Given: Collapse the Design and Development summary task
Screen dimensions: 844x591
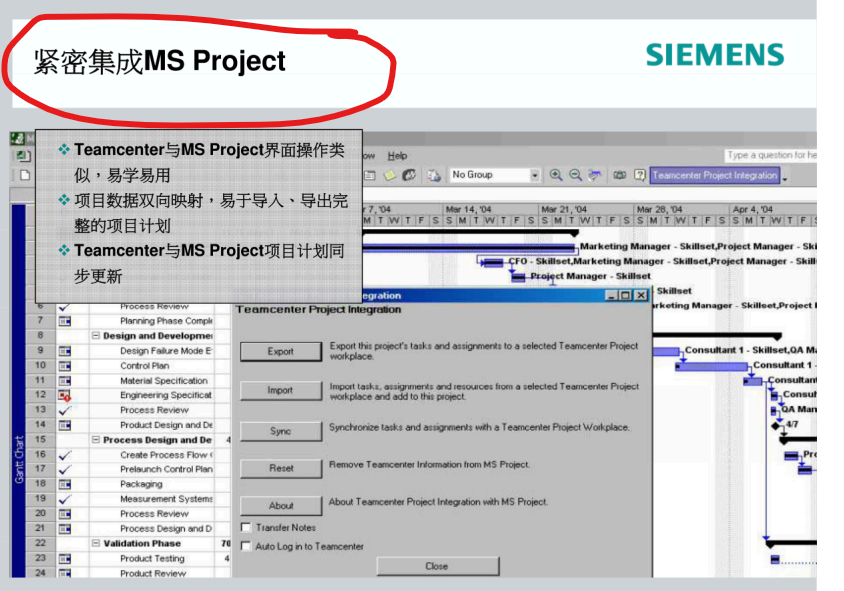Looking at the screenshot, I should pos(96,335).
